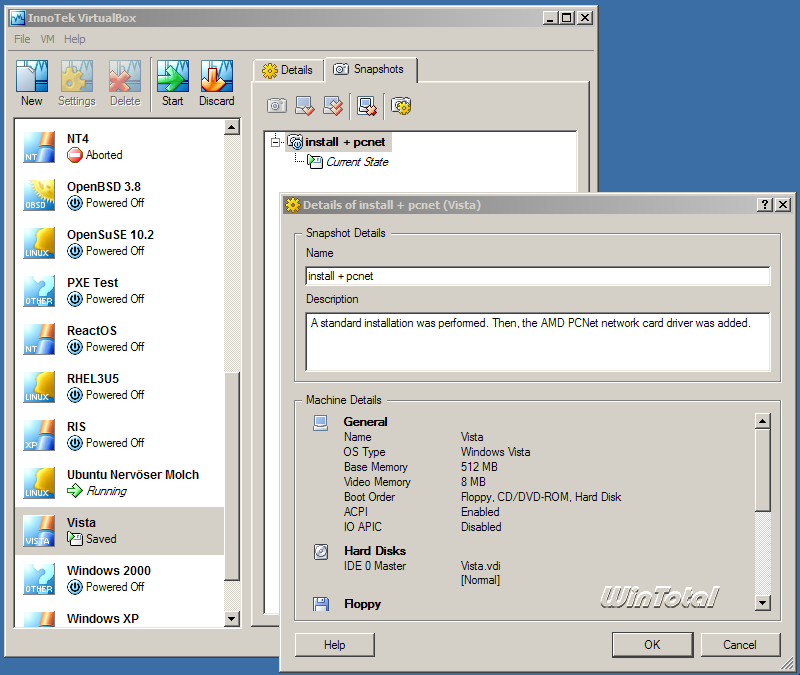The image size is (800, 675).
Task: Open the VM menu
Action: click(47, 39)
